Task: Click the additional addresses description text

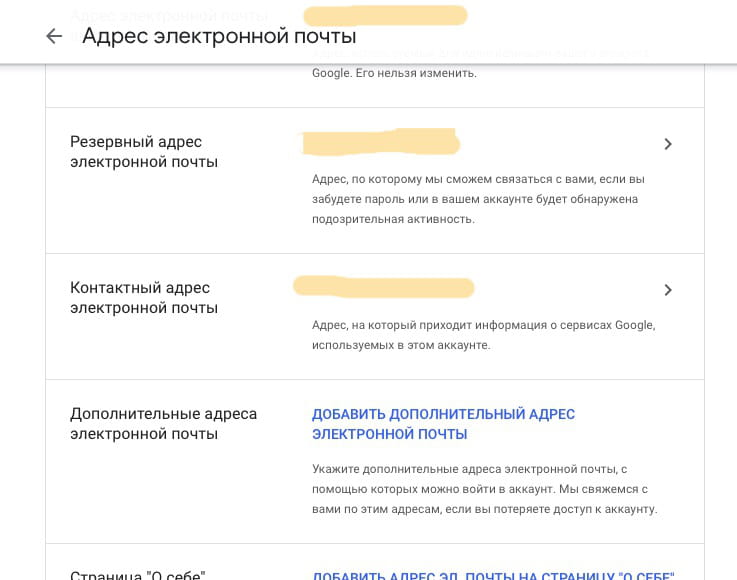Action: click(484, 488)
